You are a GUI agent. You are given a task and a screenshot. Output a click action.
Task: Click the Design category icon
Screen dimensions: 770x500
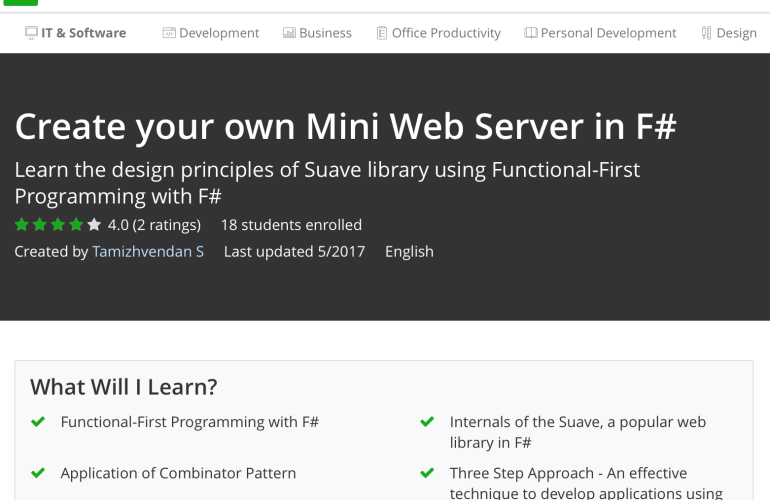coord(706,33)
